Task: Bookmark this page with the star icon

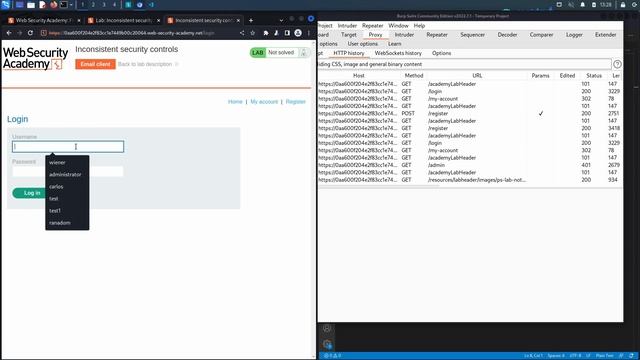Action: coord(253,33)
